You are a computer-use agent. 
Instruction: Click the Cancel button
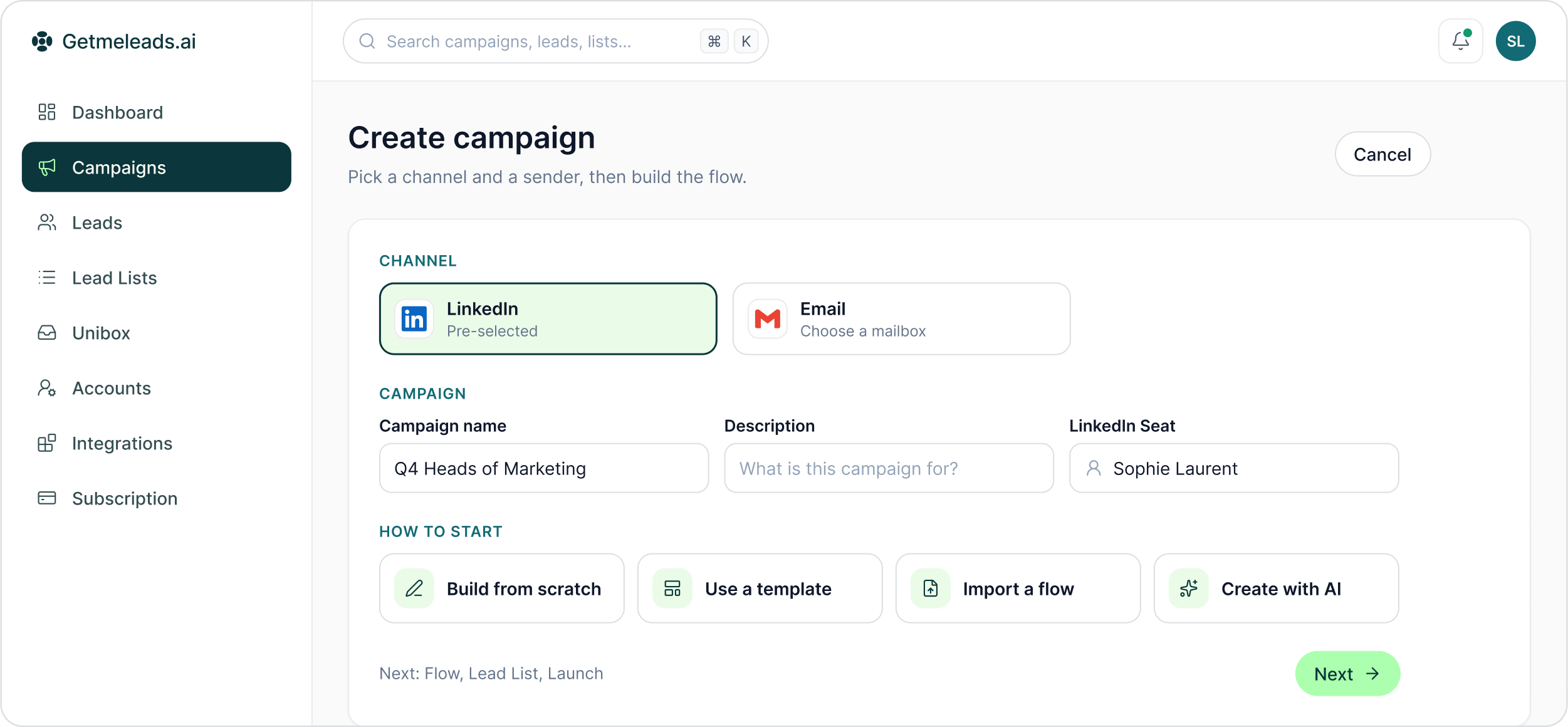pyautogui.click(x=1382, y=154)
